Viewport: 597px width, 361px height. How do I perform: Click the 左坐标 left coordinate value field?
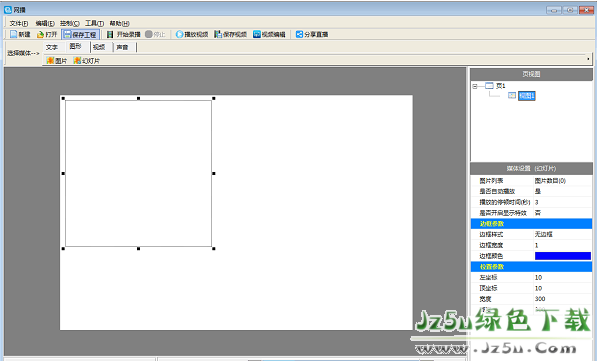562,277
